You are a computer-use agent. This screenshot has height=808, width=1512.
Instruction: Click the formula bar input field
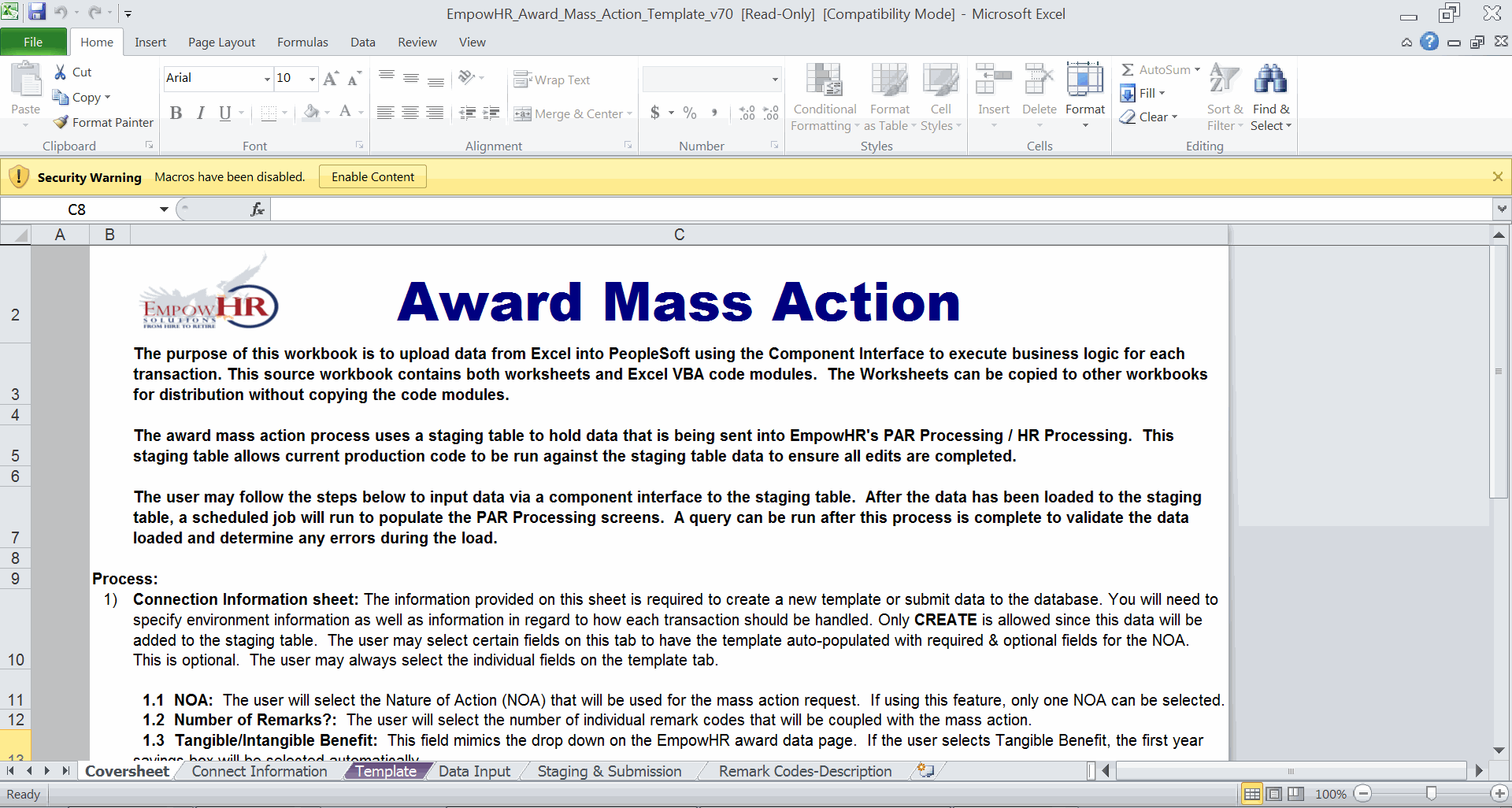(x=880, y=209)
